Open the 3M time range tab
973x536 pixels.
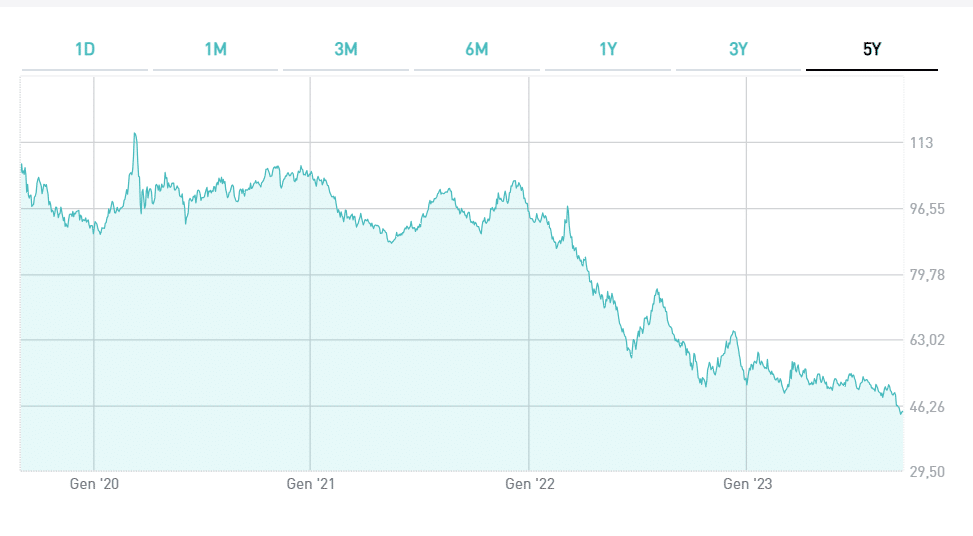346,49
